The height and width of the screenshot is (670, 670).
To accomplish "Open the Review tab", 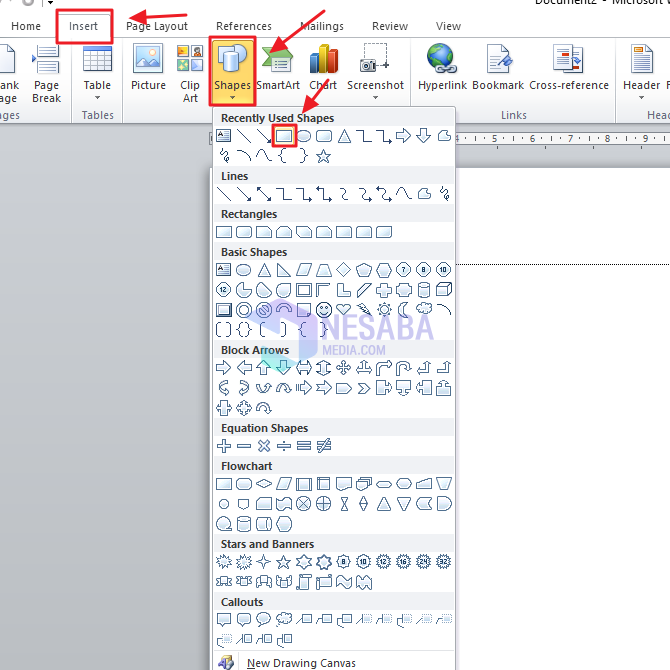I will (390, 26).
